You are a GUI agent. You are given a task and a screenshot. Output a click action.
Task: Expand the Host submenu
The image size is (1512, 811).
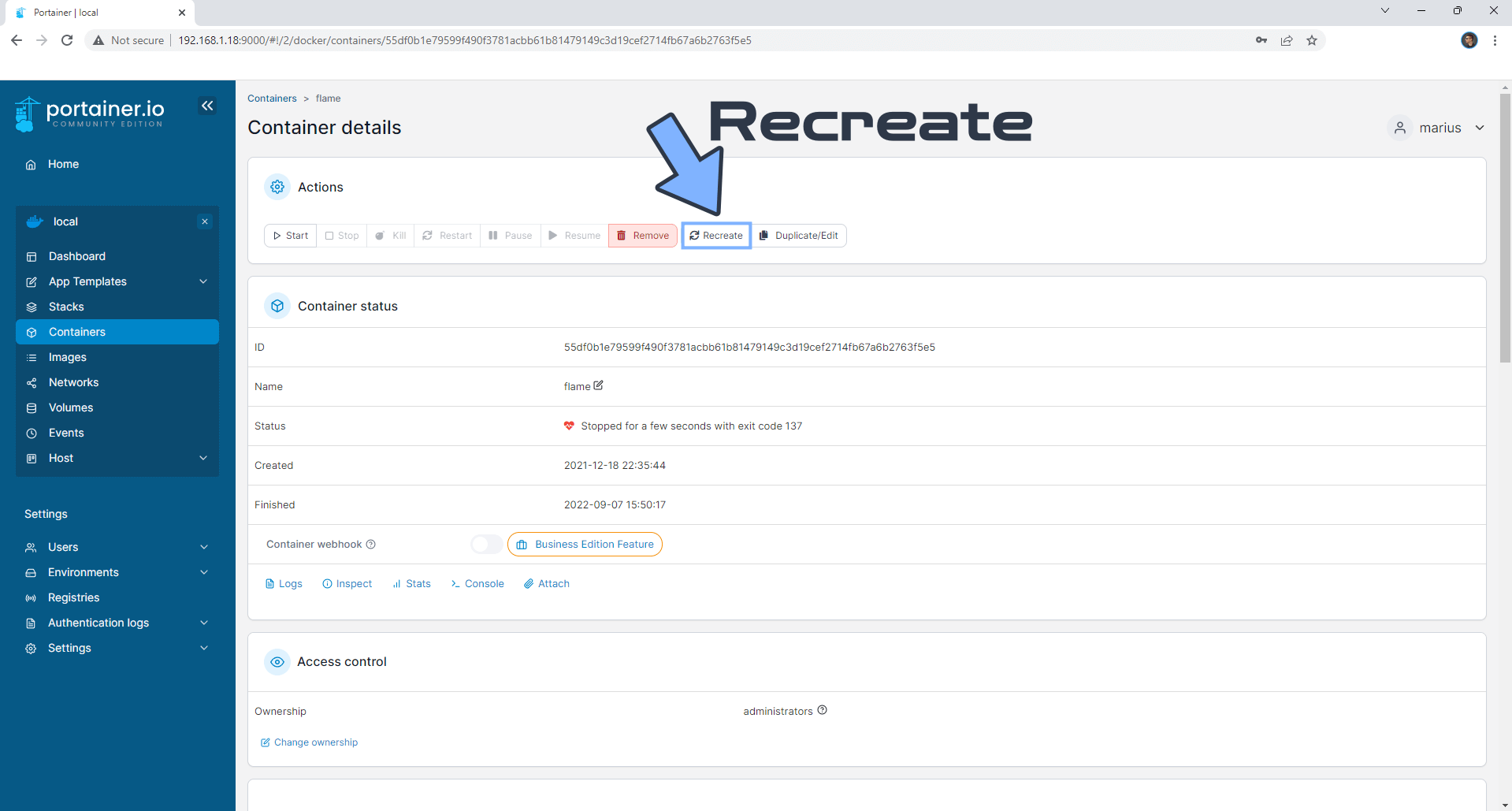[x=203, y=458]
